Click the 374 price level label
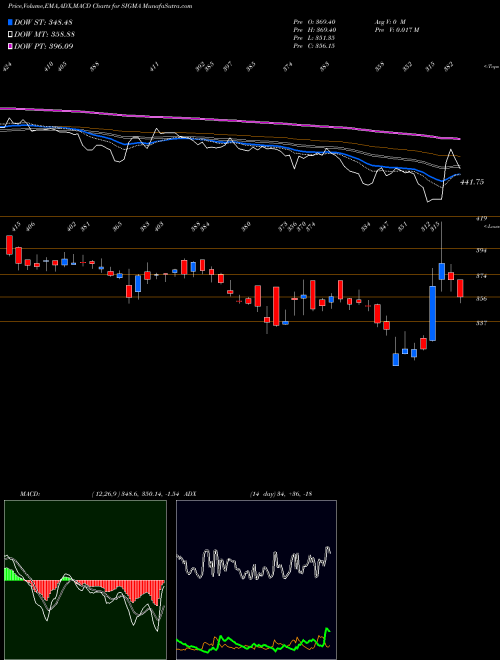The height and width of the screenshot is (660, 500). click(x=481, y=276)
